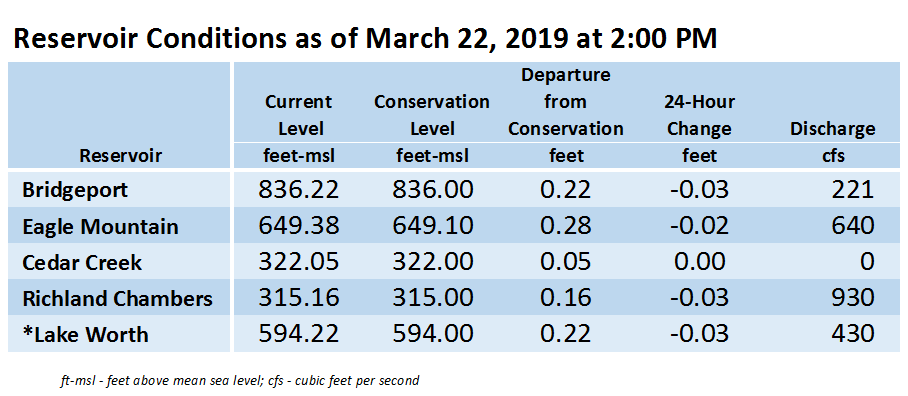Select the Richland Chambers row label
This screenshot has height=396, width=908.
(x=118, y=299)
